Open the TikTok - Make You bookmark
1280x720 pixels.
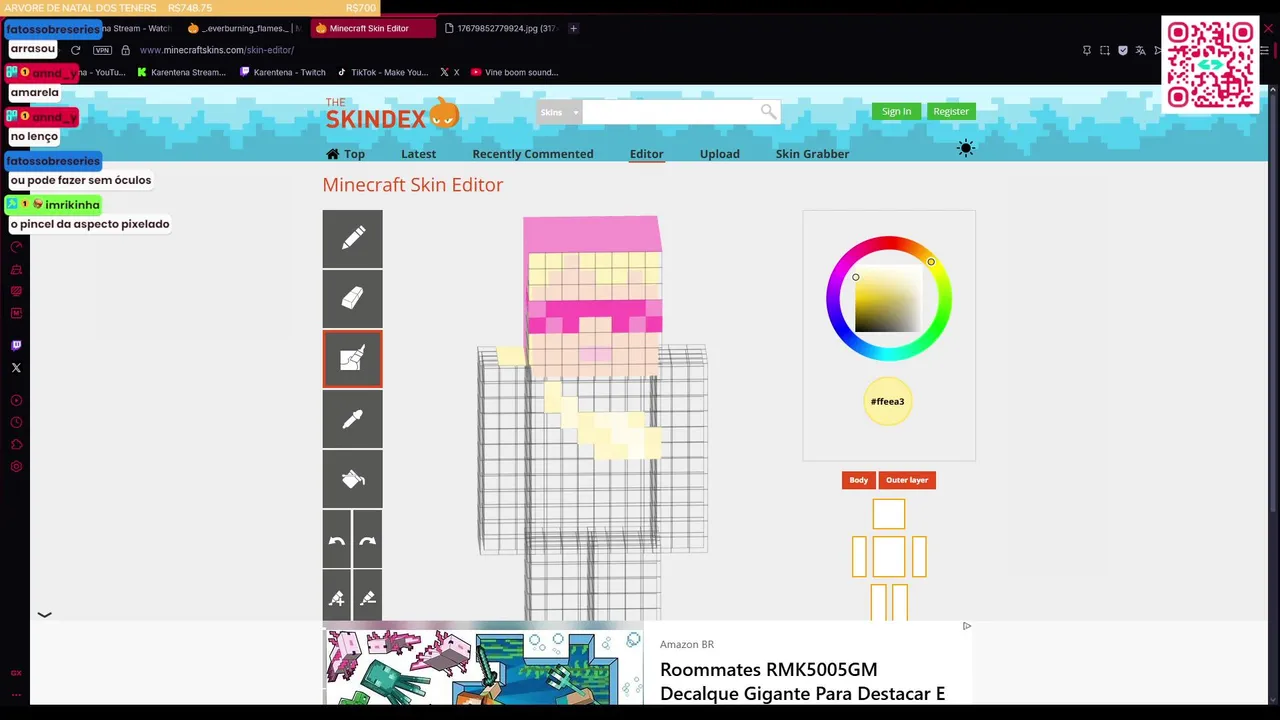tap(383, 72)
